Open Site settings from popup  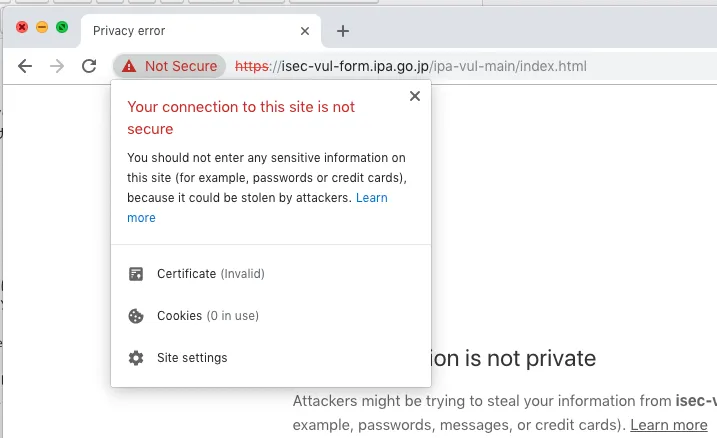(192, 358)
